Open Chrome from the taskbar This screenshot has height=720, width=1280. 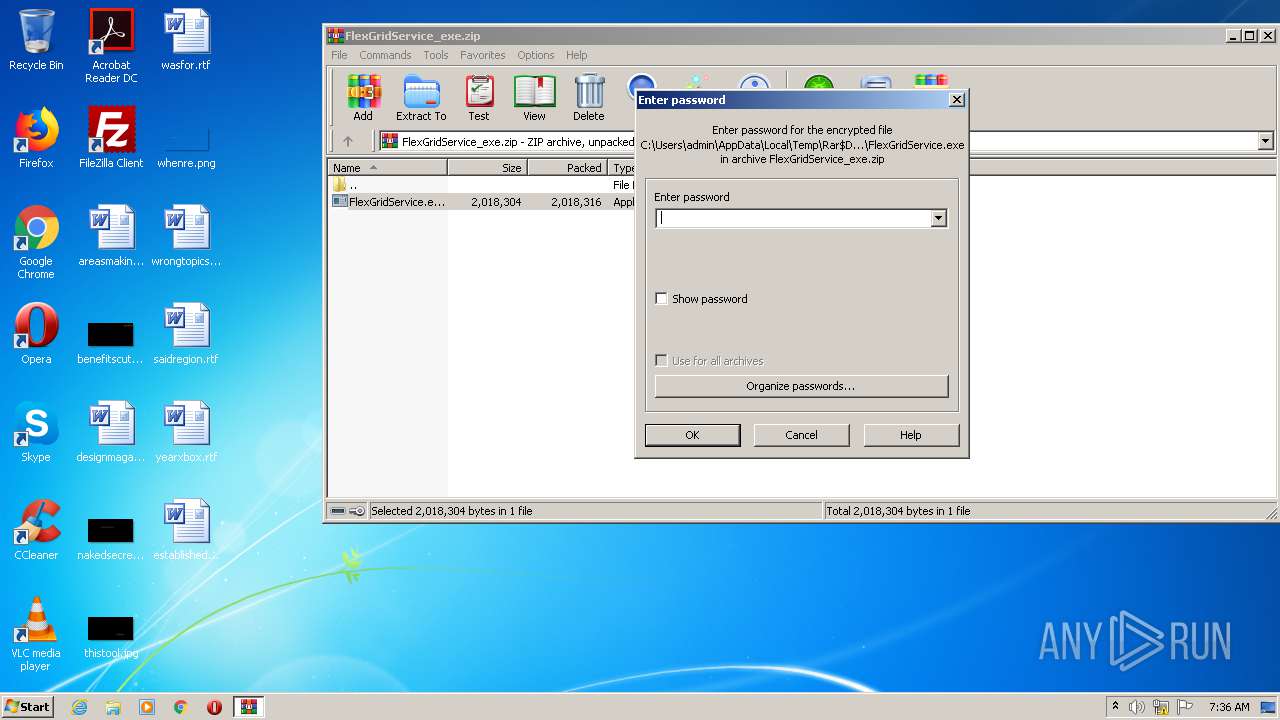coord(180,707)
